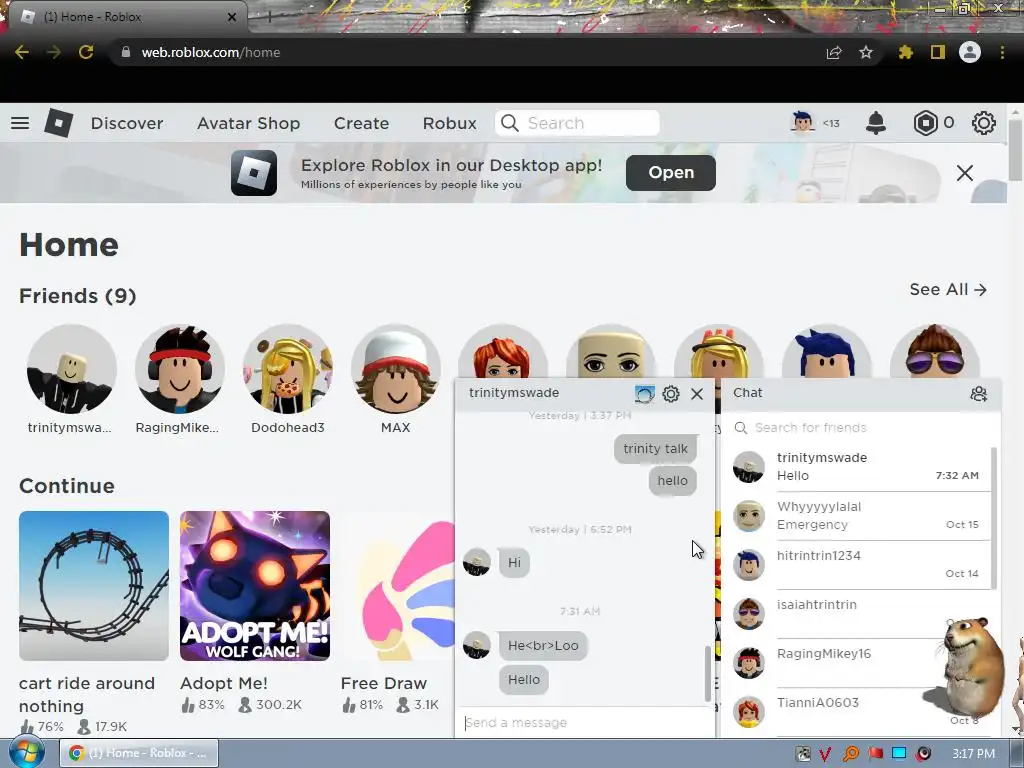Click the Robux balance icon

click(x=925, y=123)
